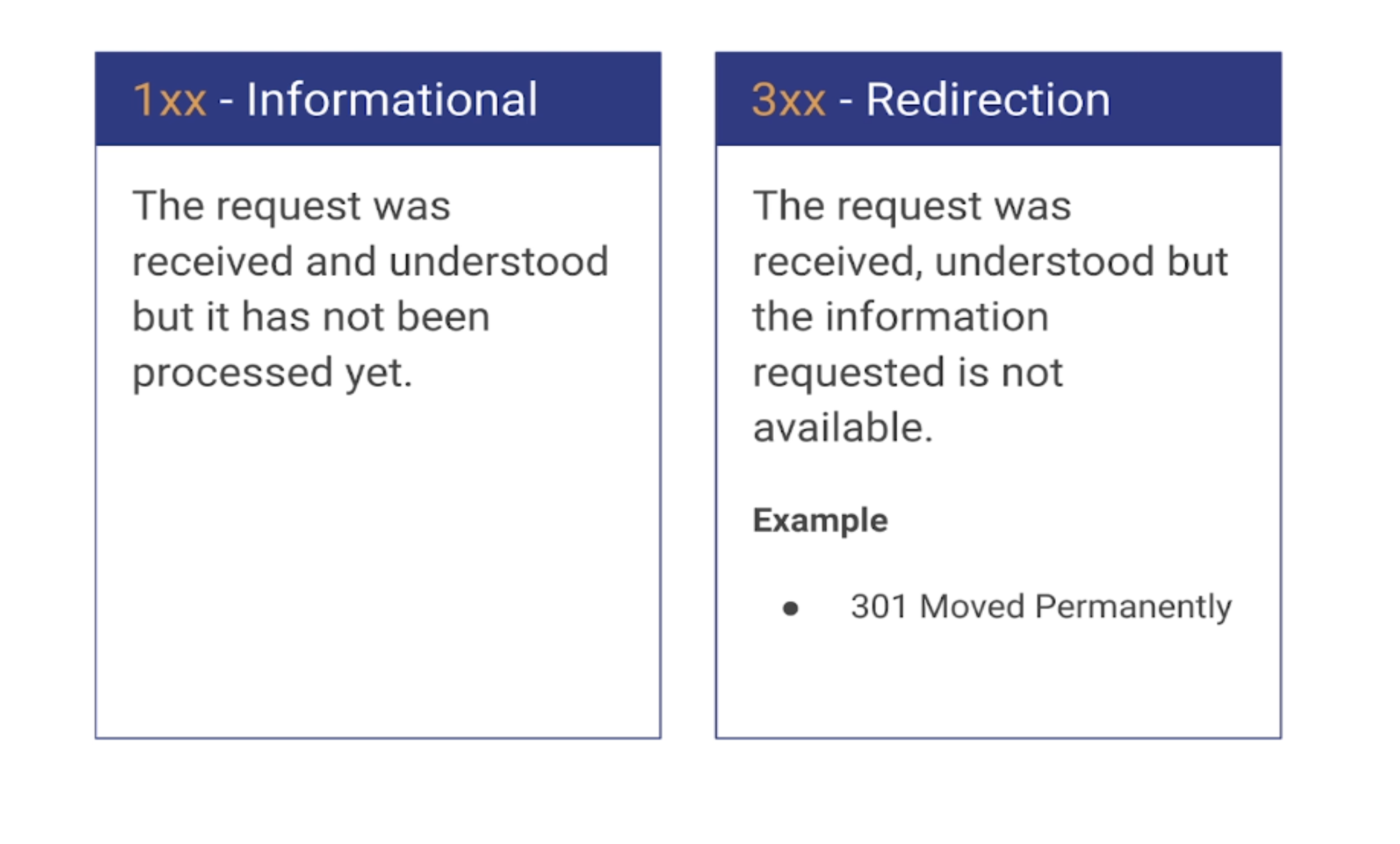Click the bold "Example" heading
1400x844 pixels.
[820, 521]
